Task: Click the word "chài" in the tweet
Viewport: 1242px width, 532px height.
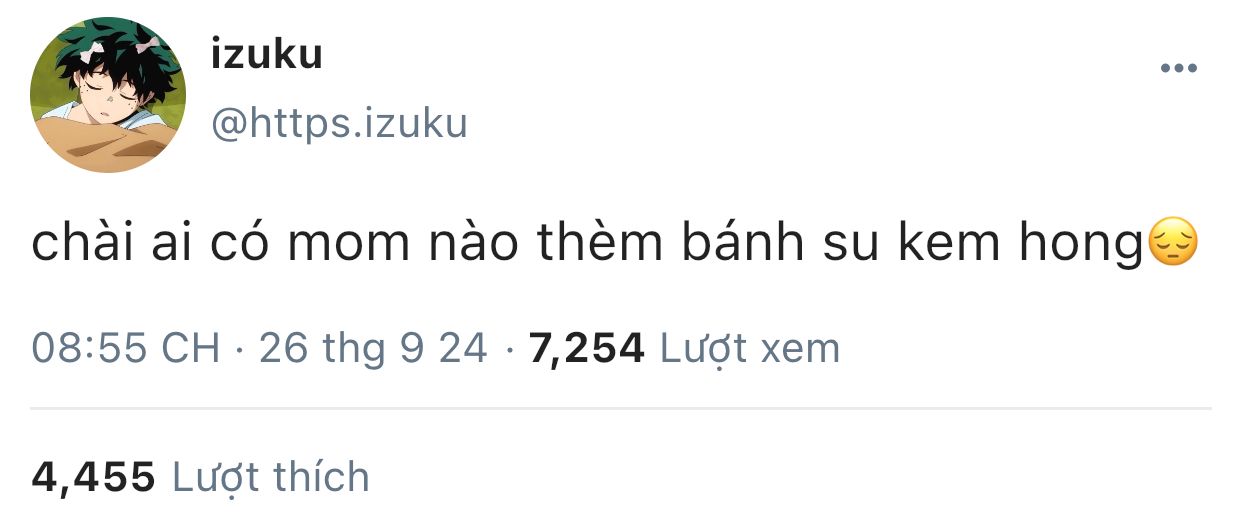Action: point(82,245)
